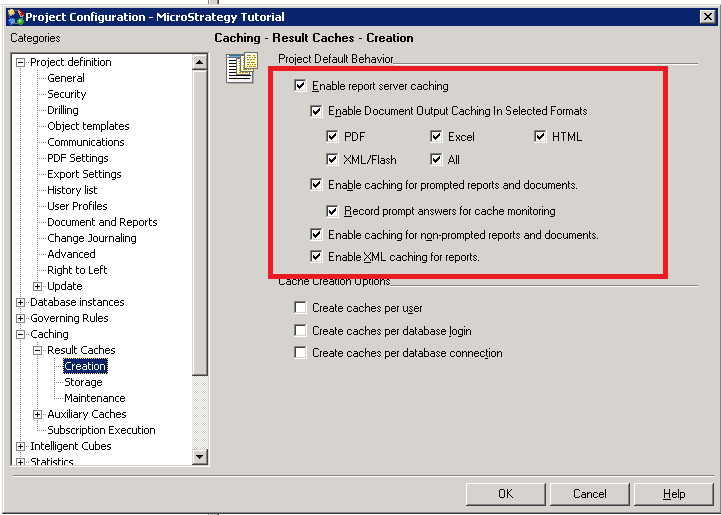Toggle the XML/Flash format checkbox
721x515 pixels.
(x=332, y=160)
